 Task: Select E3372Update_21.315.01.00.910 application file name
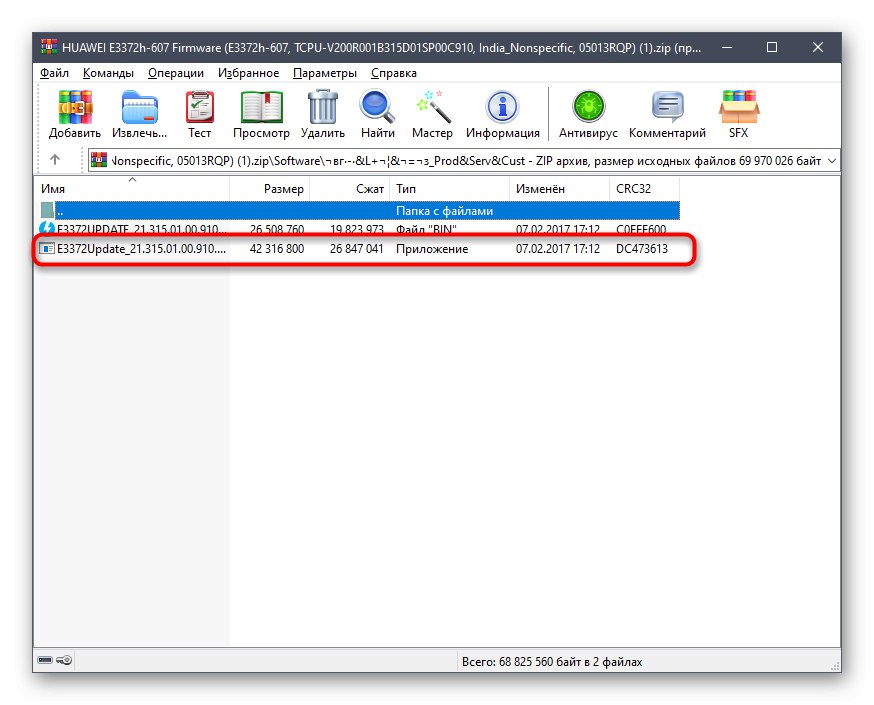[142, 249]
